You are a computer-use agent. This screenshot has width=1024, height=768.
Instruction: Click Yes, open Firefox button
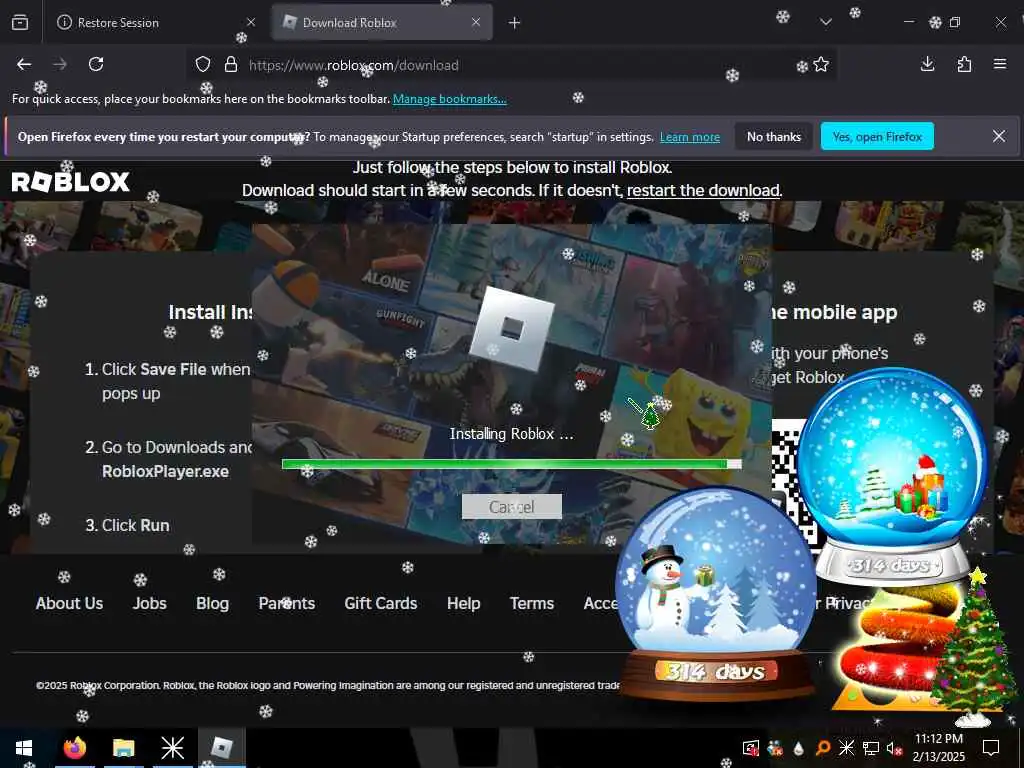(876, 136)
